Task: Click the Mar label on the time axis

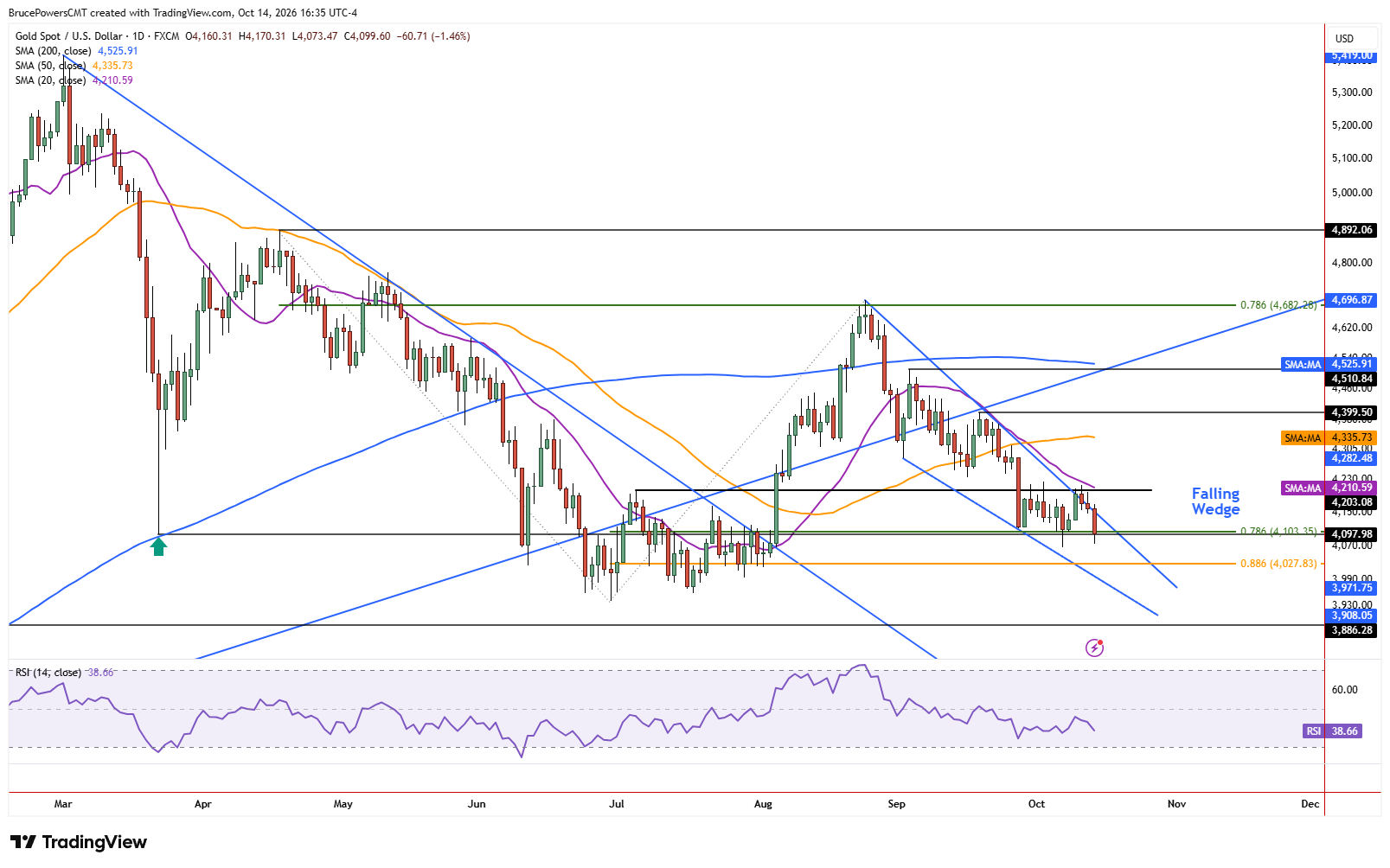Action: point(63,804)
